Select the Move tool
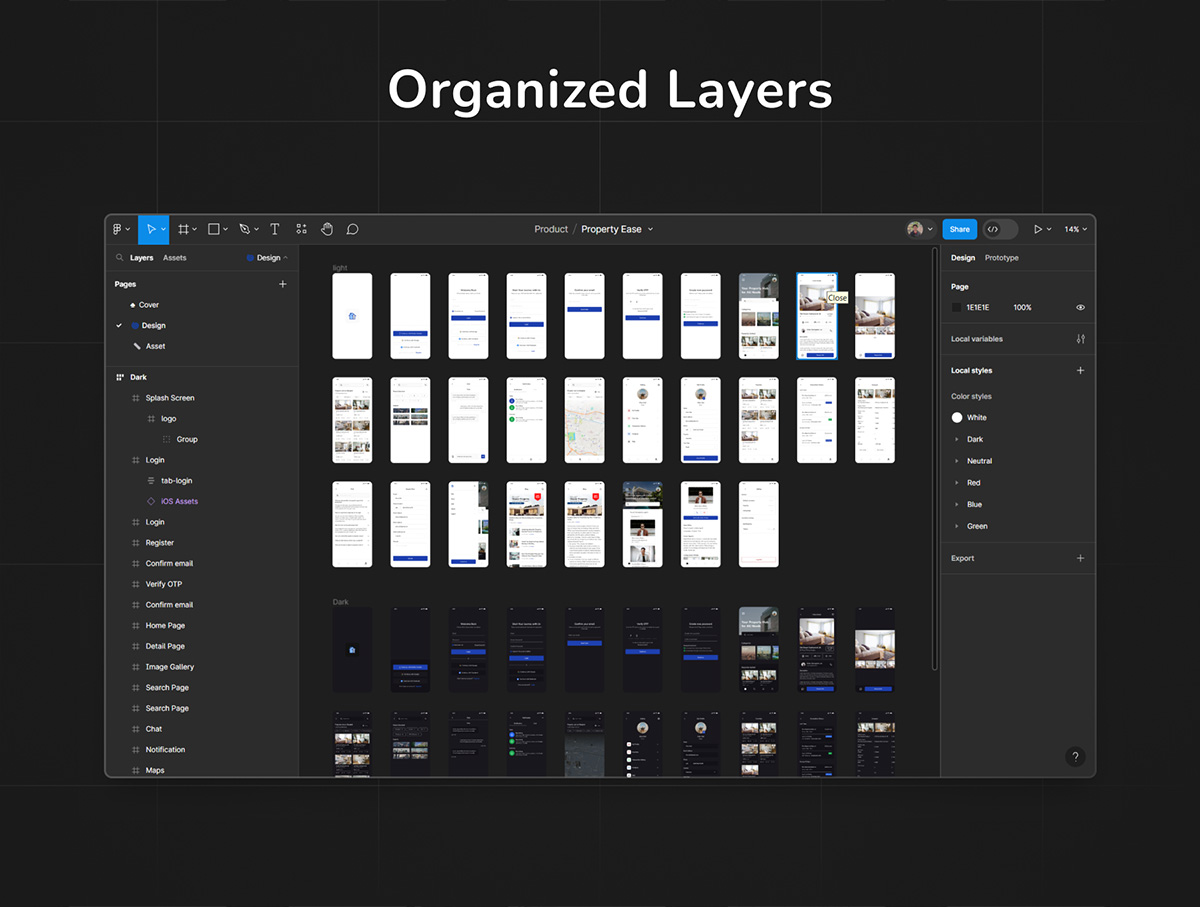Viewport: 1200px width, 907px height. tap(152, 229)
